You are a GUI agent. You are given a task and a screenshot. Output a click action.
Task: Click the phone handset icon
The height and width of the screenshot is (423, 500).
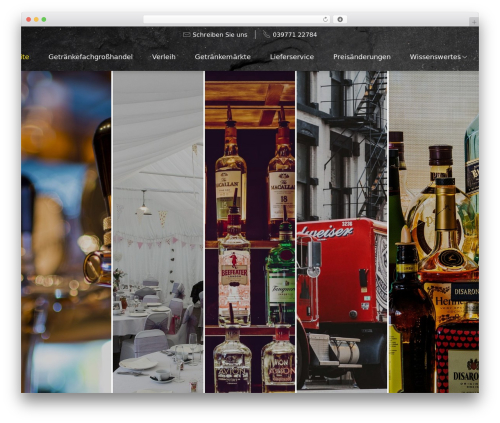tap(266, 34)
